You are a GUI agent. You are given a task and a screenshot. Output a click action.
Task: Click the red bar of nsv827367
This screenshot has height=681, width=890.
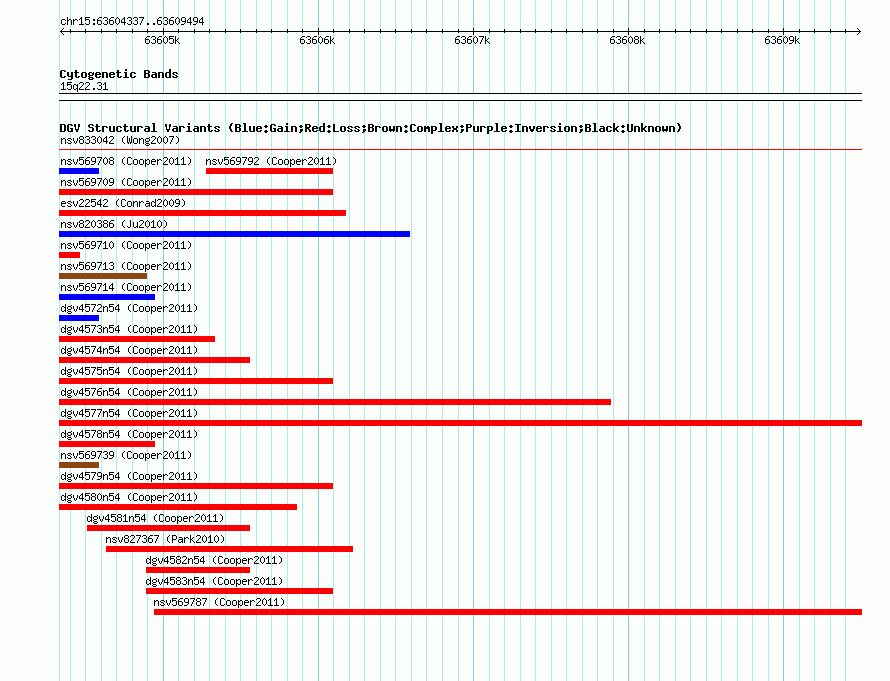coord(229,549)
